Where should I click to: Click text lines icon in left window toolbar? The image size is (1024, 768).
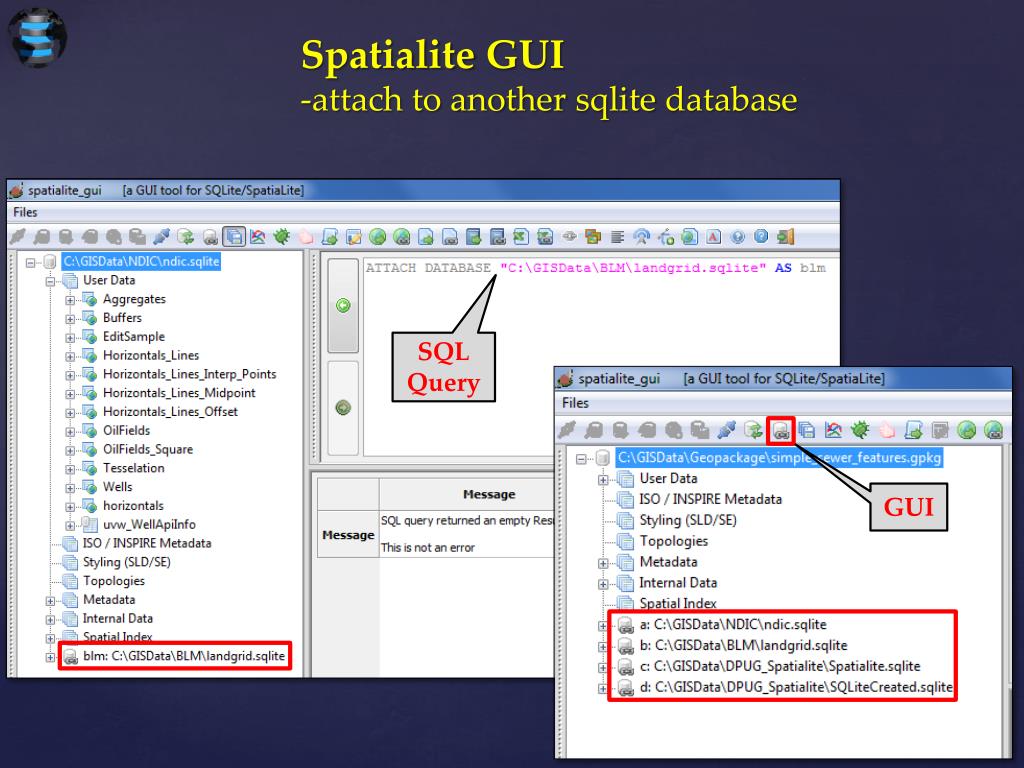(x=617, y=236)
